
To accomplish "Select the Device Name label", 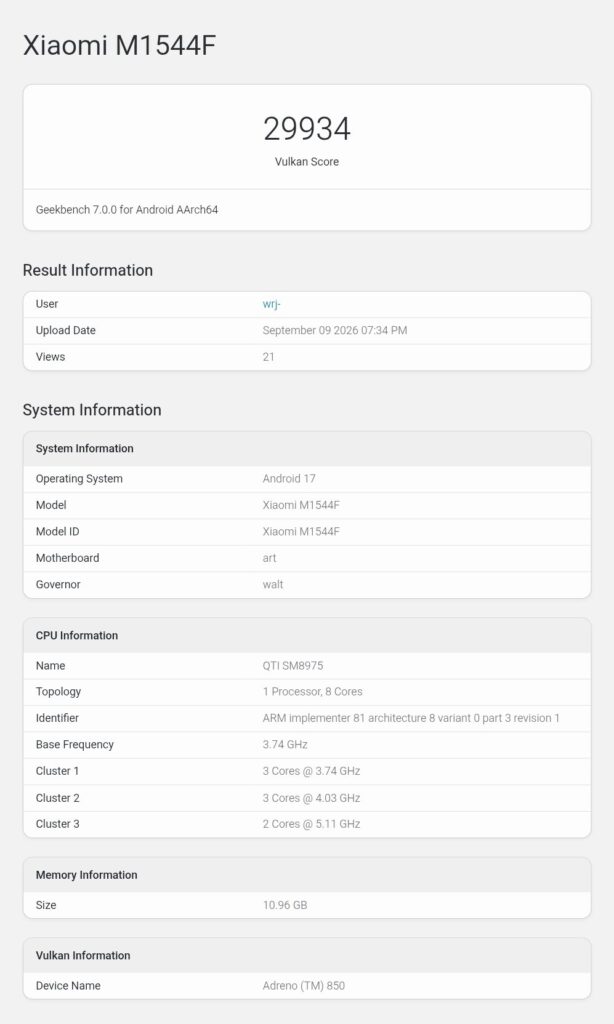I will 68,986.
